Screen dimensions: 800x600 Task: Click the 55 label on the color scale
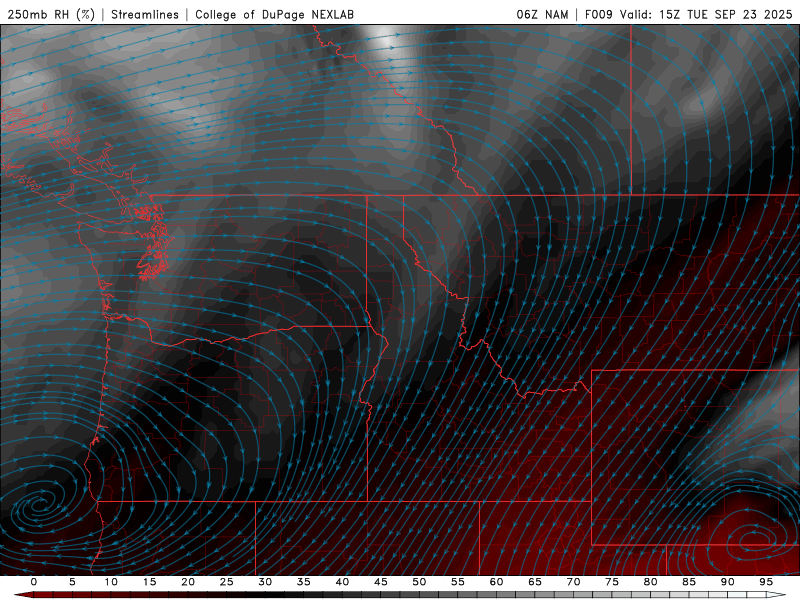coord(458,582)
